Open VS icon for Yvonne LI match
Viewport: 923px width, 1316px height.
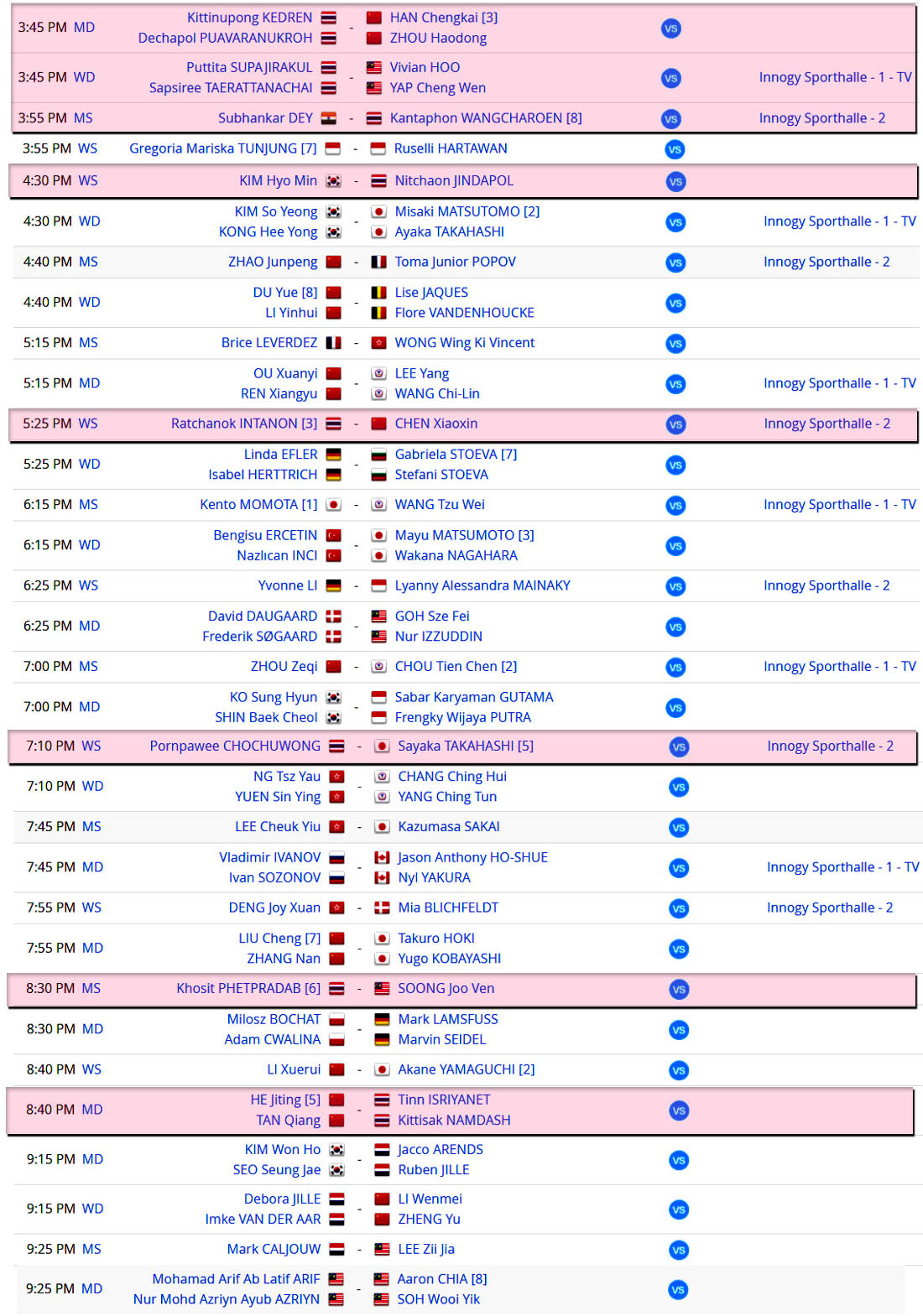[x=675, y=586]
